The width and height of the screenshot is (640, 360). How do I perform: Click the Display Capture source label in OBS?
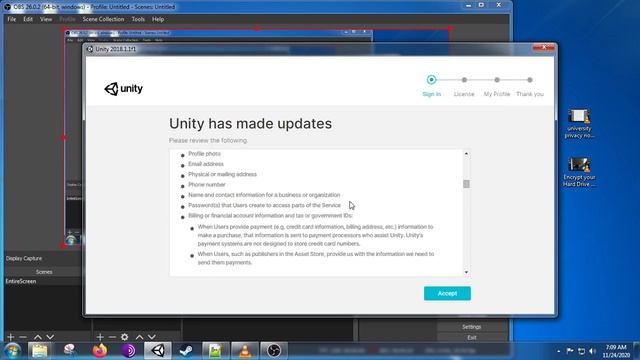point(24,258)
